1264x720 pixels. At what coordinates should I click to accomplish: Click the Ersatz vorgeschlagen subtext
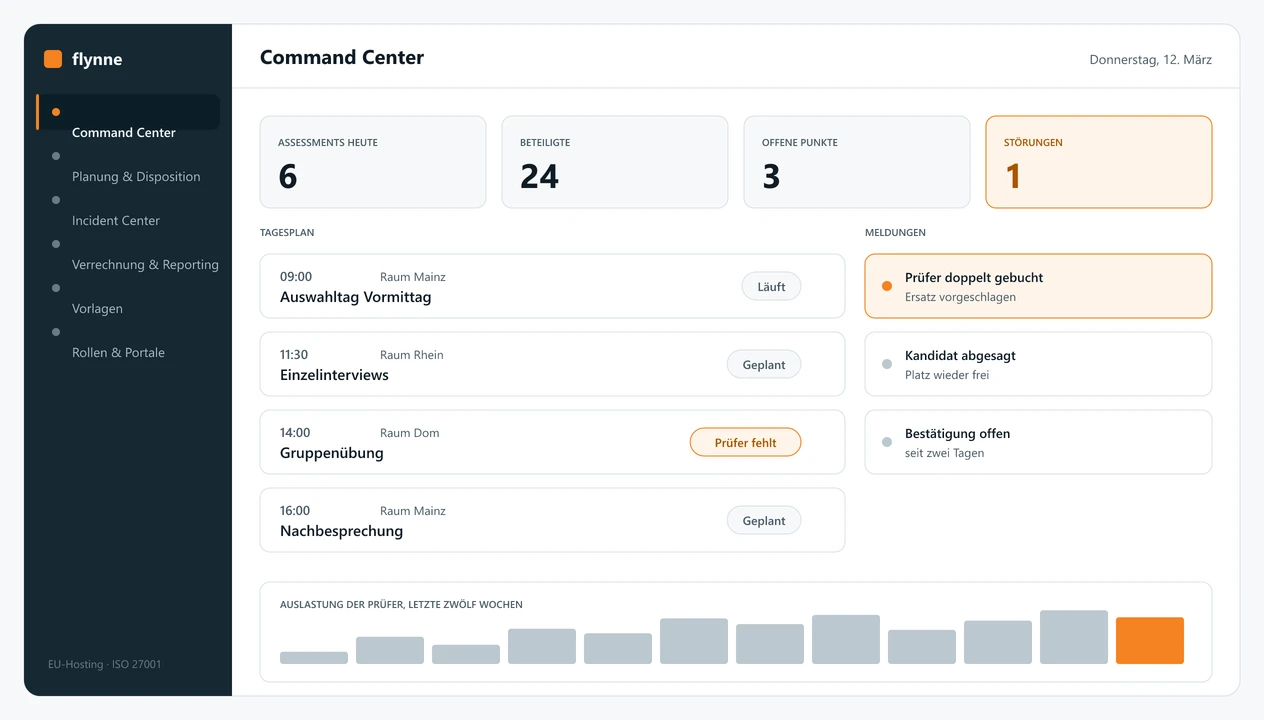pos(961,297)
